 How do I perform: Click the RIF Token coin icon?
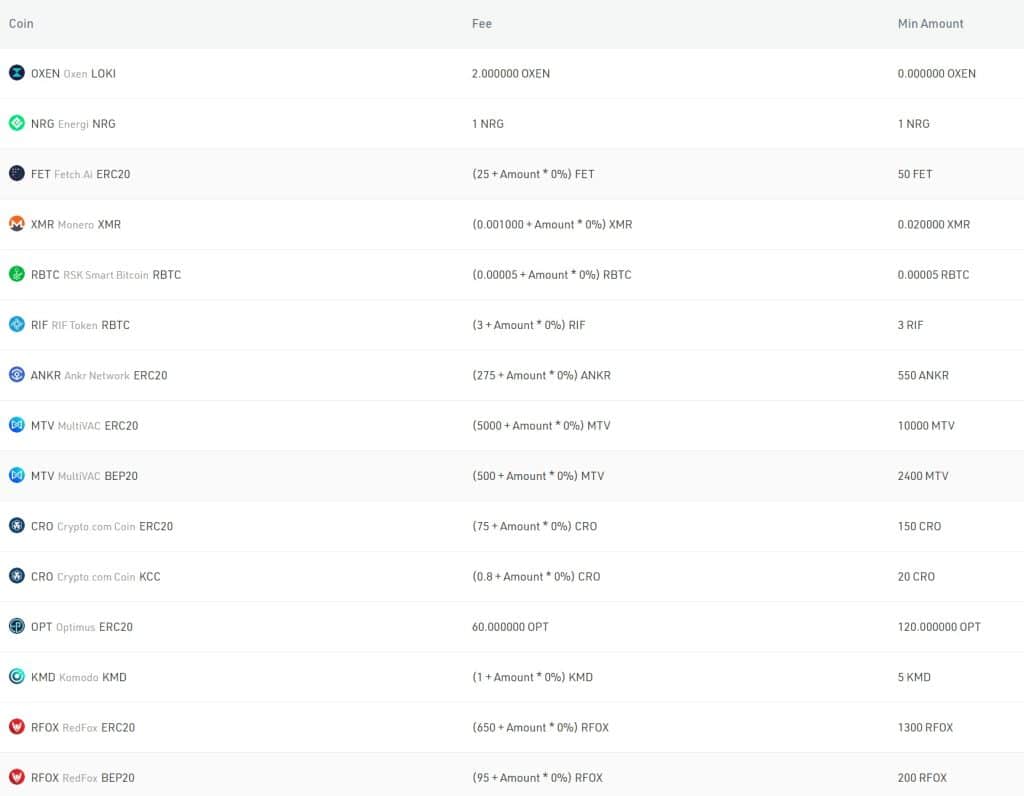[x=17, y=324]
